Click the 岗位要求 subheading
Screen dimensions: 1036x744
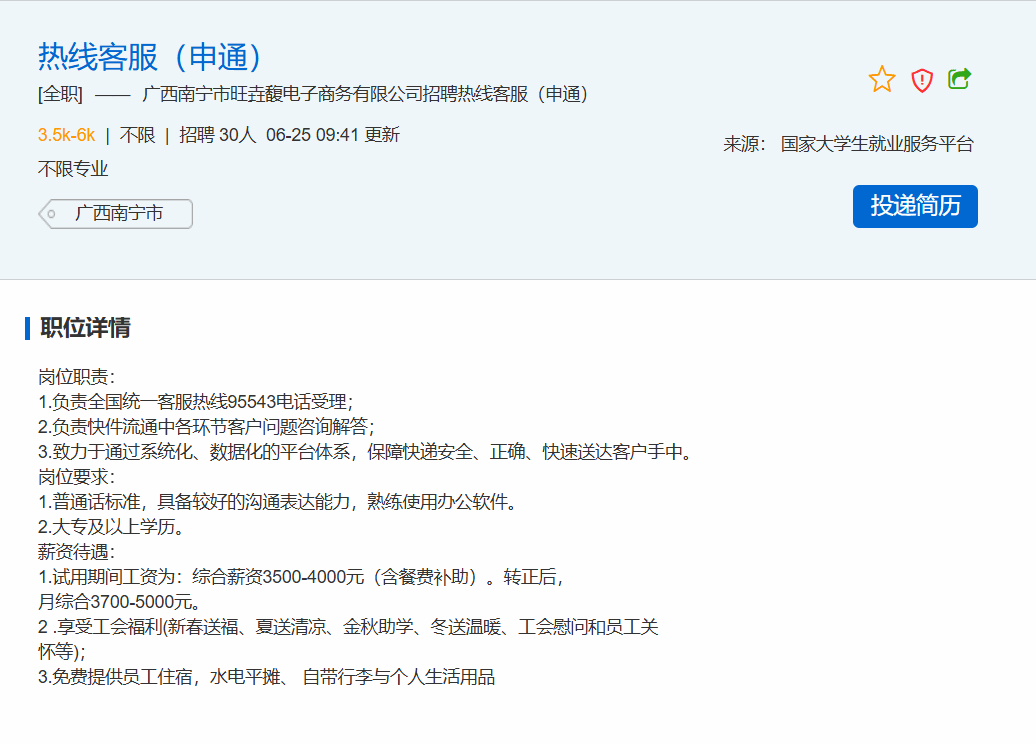click(77, 477)
